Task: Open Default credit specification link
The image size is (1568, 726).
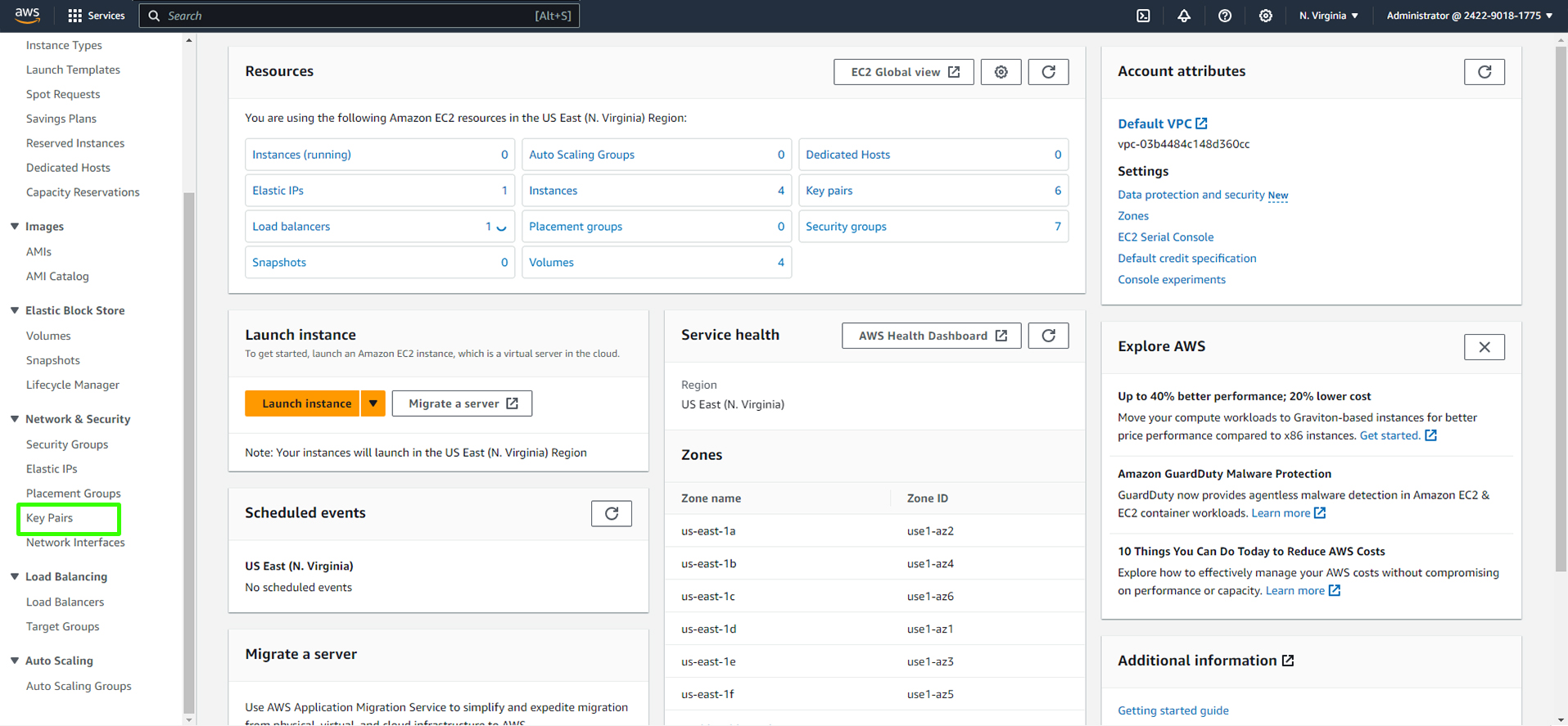Action: [x=1186, y=259]
